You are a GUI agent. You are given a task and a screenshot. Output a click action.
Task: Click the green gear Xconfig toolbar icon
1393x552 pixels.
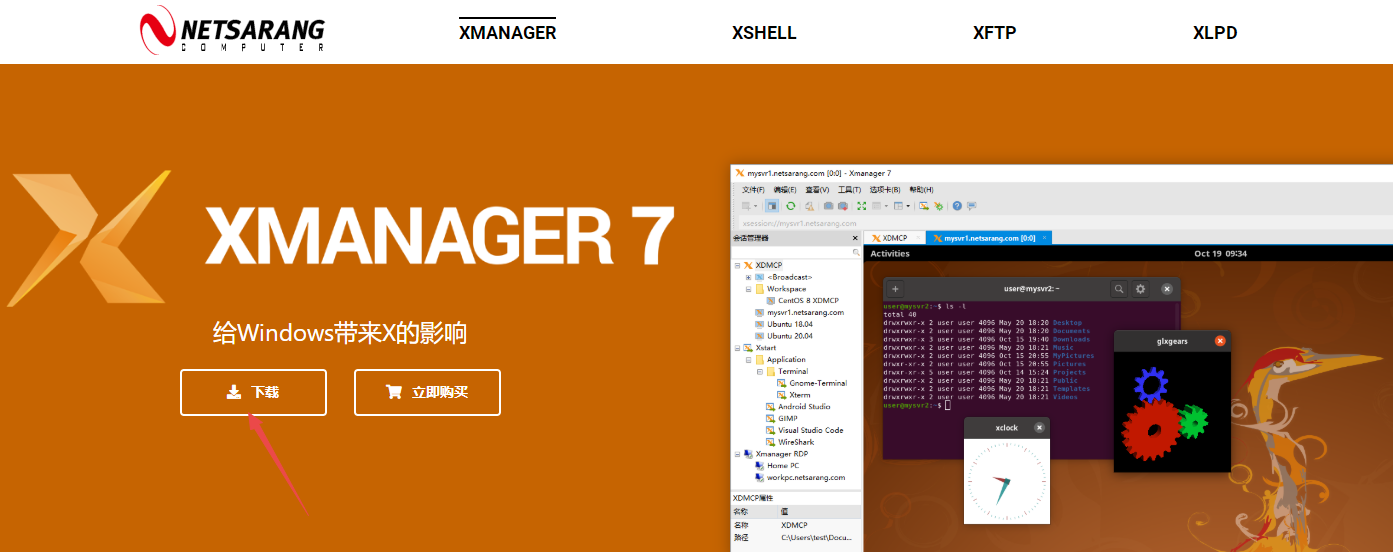click(x=939, y=206)
